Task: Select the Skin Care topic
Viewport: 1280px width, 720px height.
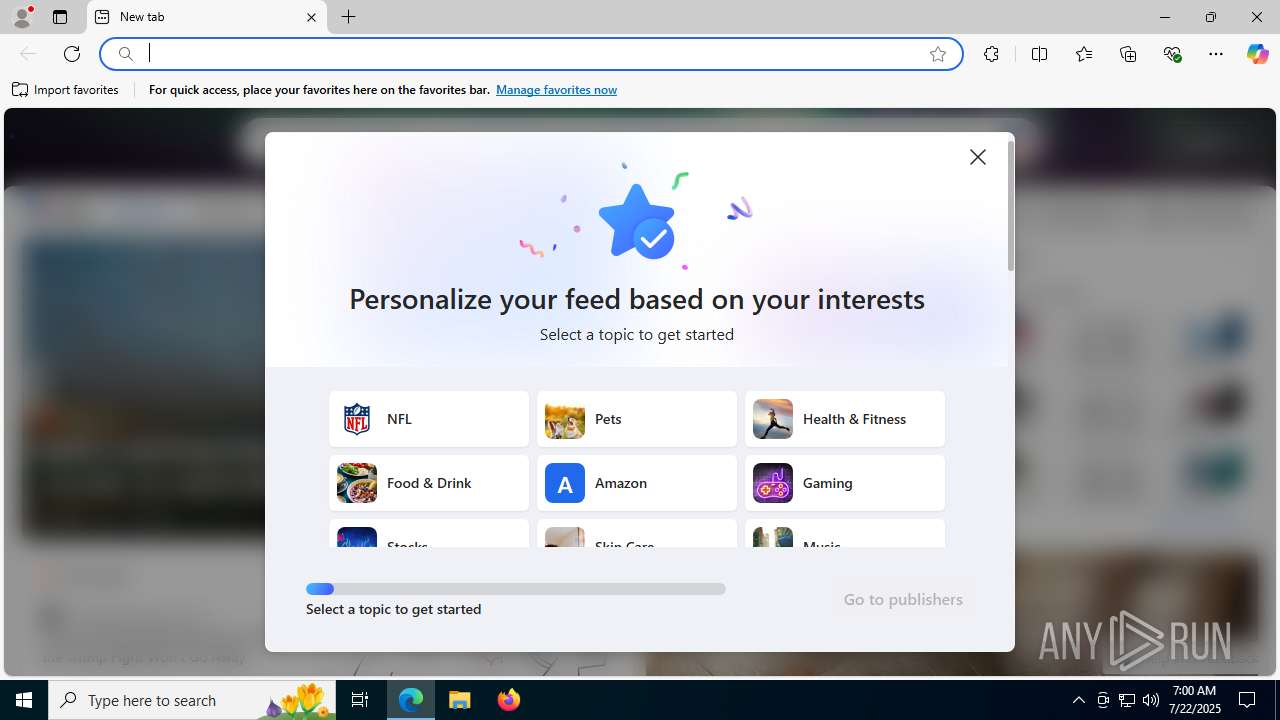Action: [x=637, y=533]
